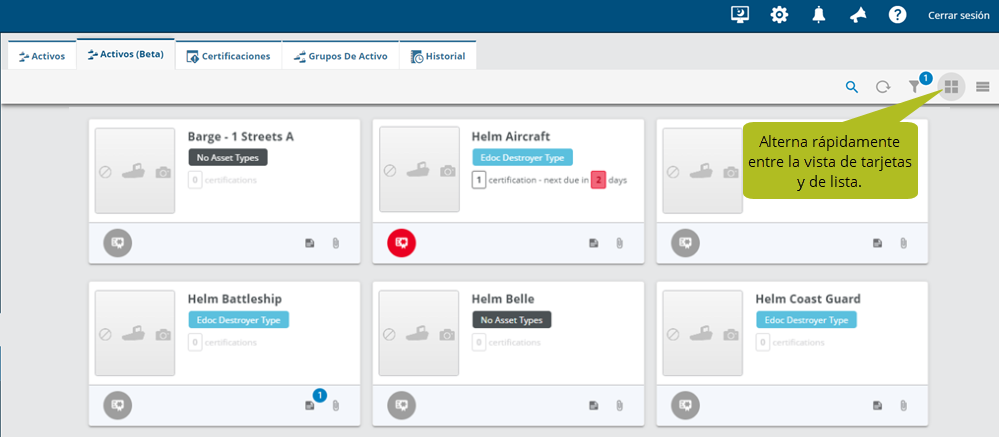Image resolution: width=999 pixels, height=437 pixels.
Task: Open the Historial tab
Action: point(438,56)
